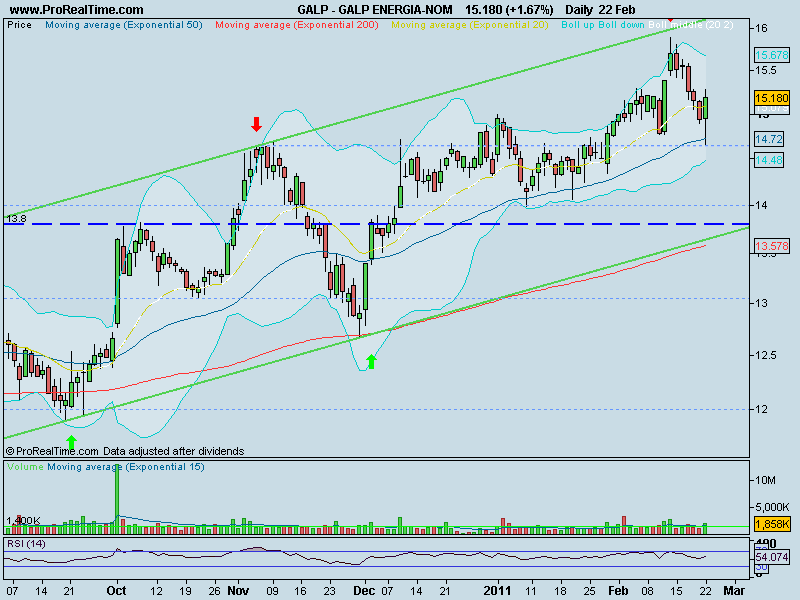
Task: Click the 5,000K volume axis label
Action: click(772, 507)
